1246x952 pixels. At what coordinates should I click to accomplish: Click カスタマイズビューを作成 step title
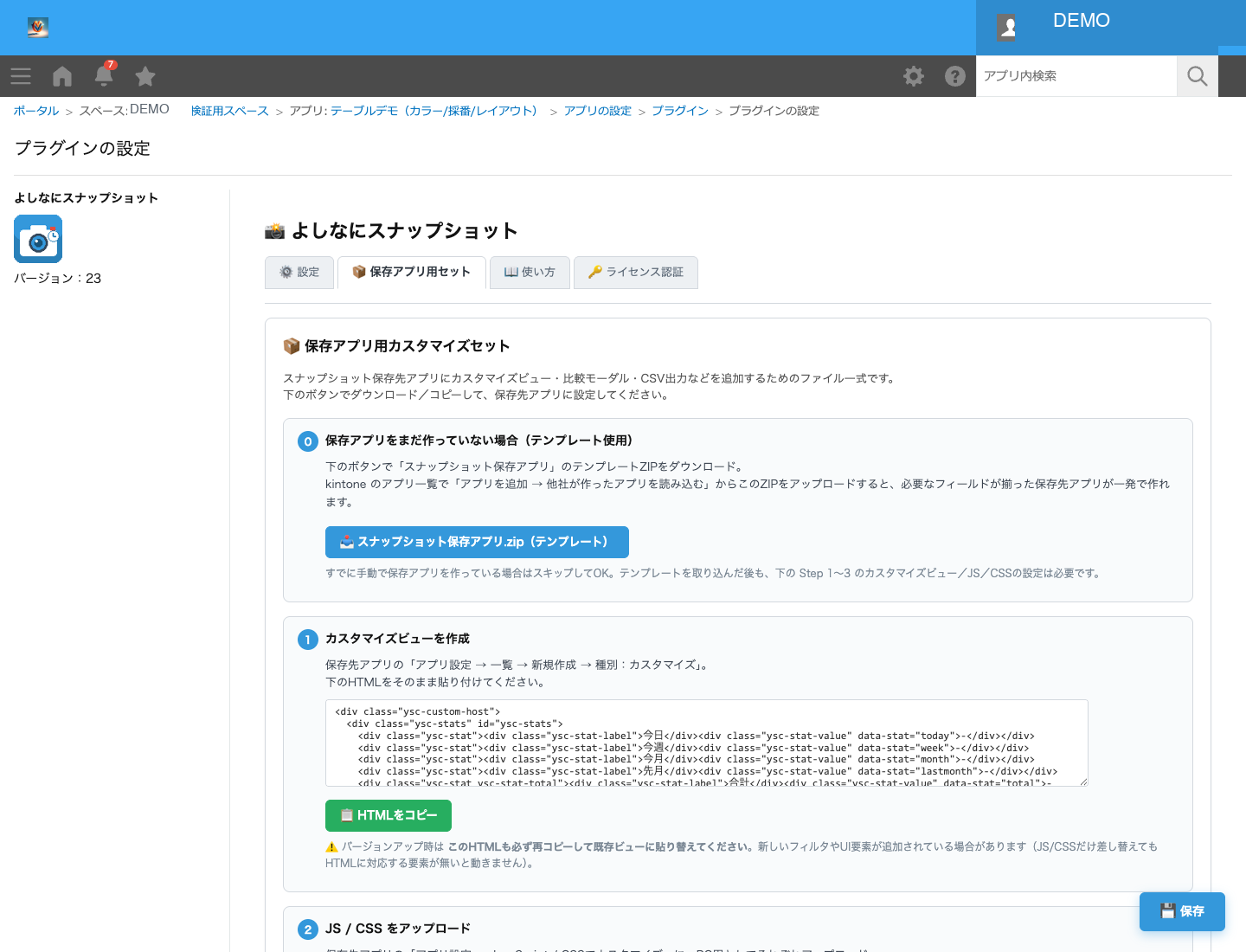397,639
